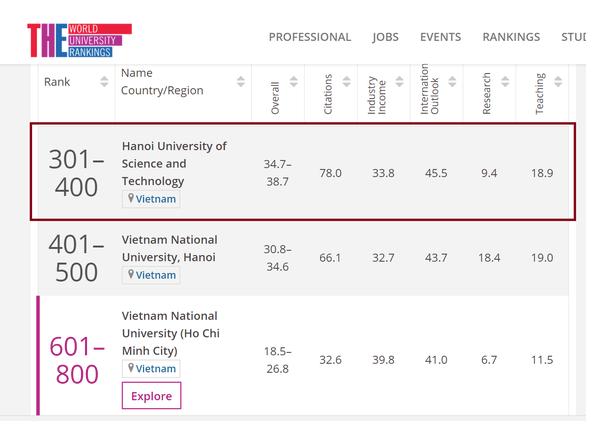Click Vietnam tag under Hanoi University of Science
The width and height of the screenshot is (601, 445).
[x=151, y=199]
